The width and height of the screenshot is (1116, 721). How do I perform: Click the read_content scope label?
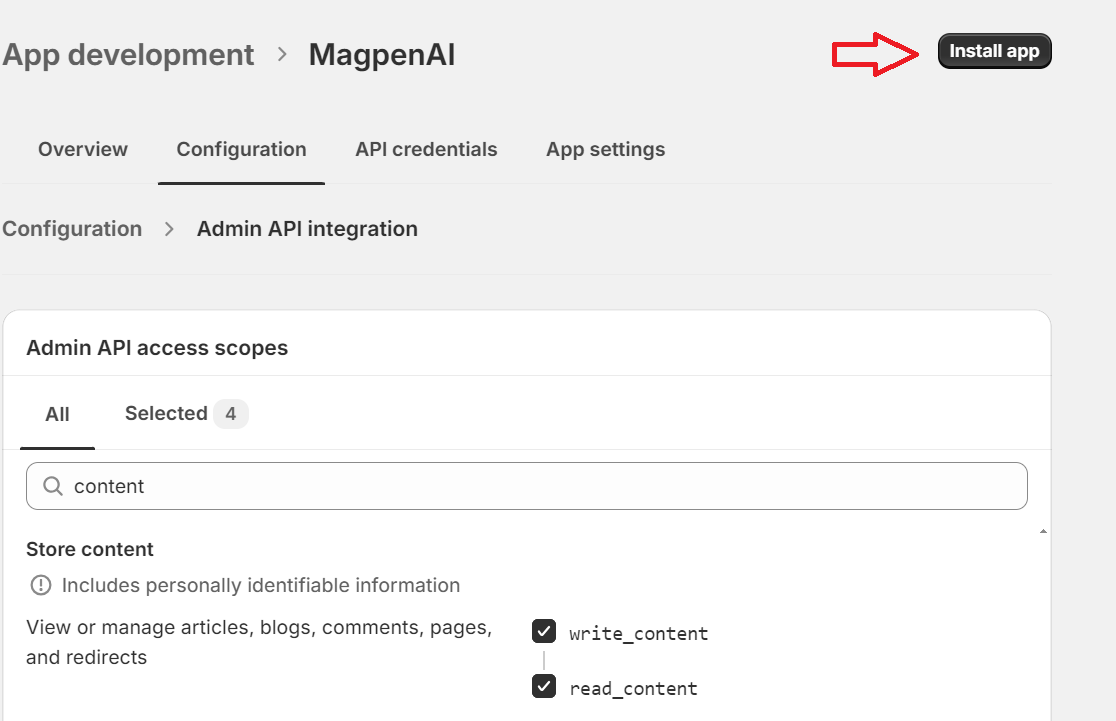click(x=633, y=688)
